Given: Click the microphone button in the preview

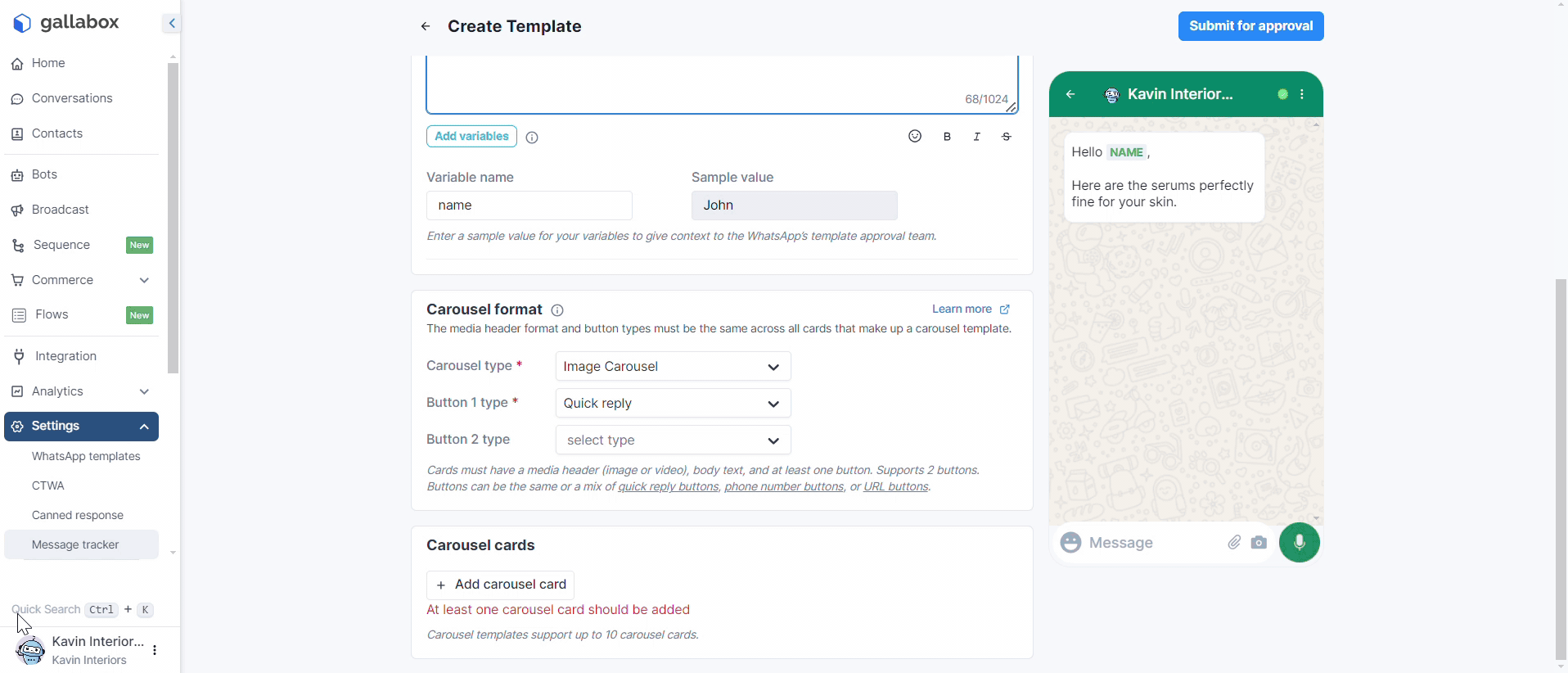Looking at the screenshot, I should tap(1299, 543).
